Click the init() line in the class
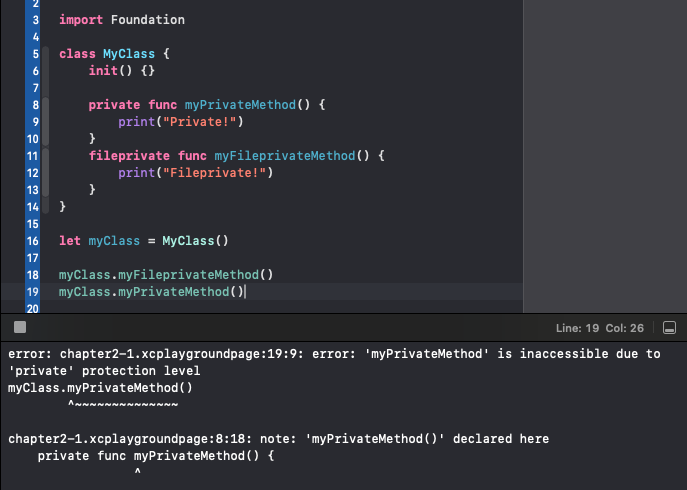The image size is (687, 490). tap(121, 71)
